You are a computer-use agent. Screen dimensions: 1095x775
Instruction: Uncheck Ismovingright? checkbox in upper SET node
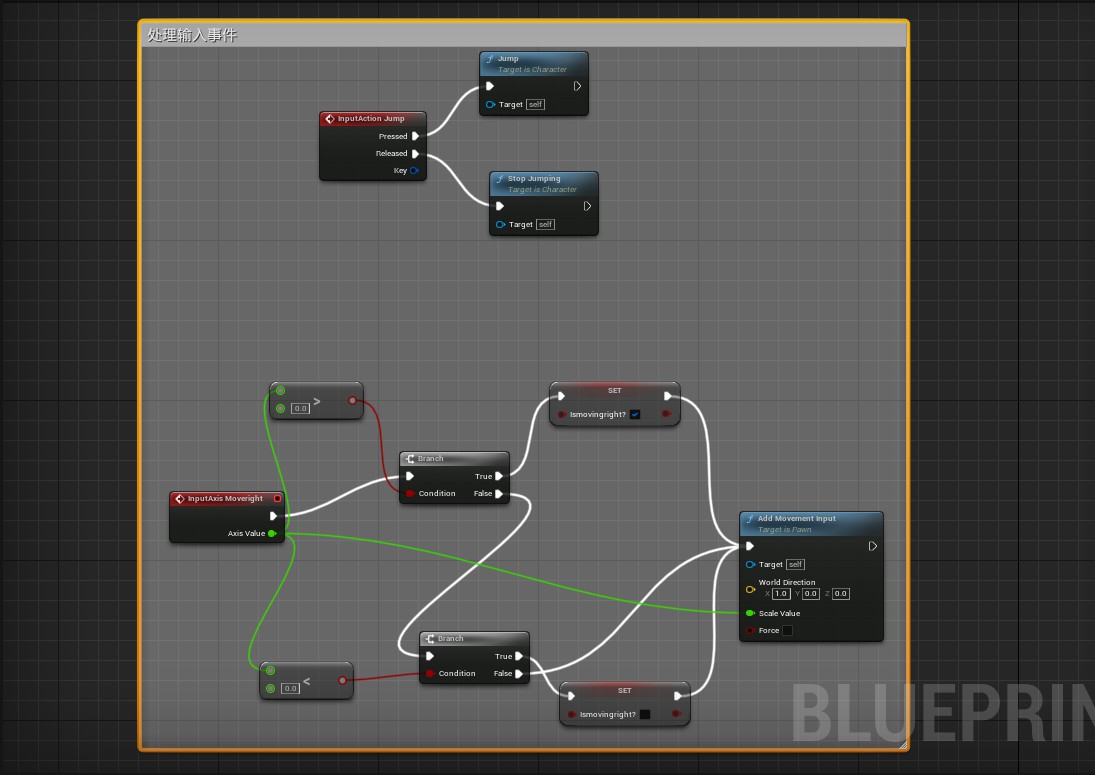click(635, 414)
